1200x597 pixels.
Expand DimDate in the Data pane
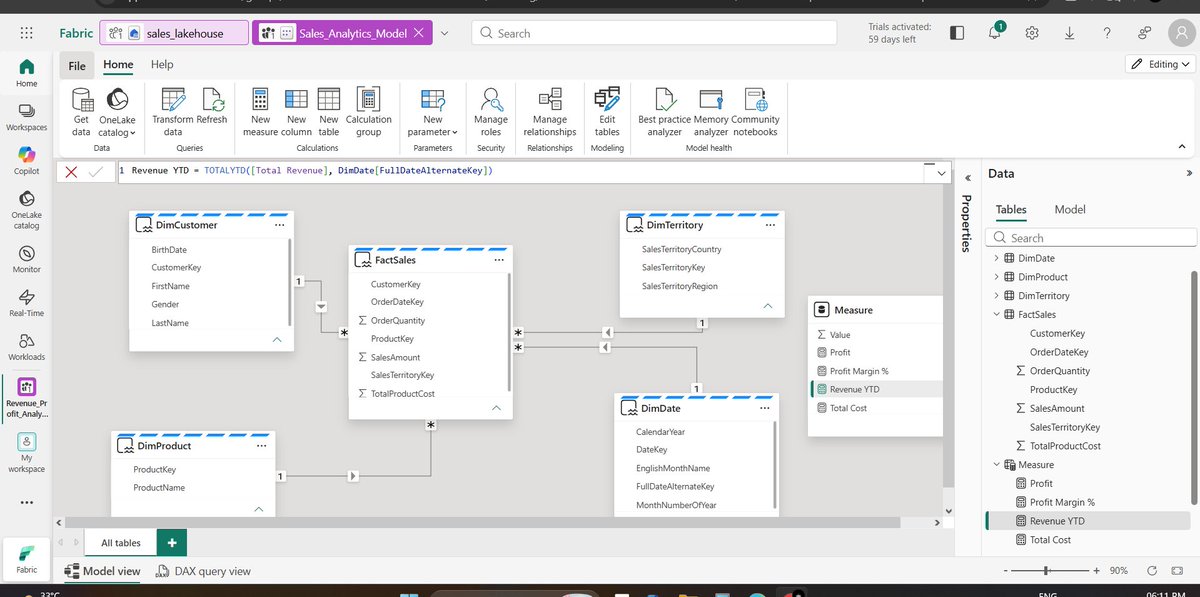(996, 258)
